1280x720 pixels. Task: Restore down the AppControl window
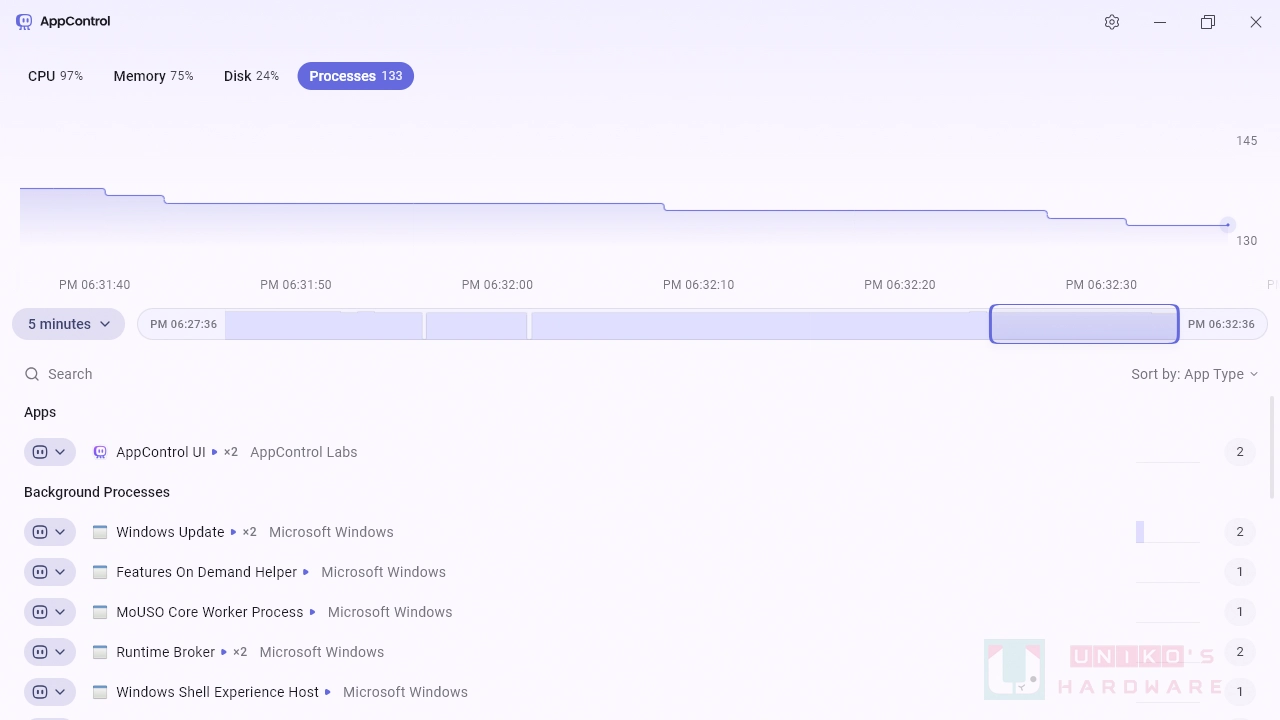tap(1208, 22)
